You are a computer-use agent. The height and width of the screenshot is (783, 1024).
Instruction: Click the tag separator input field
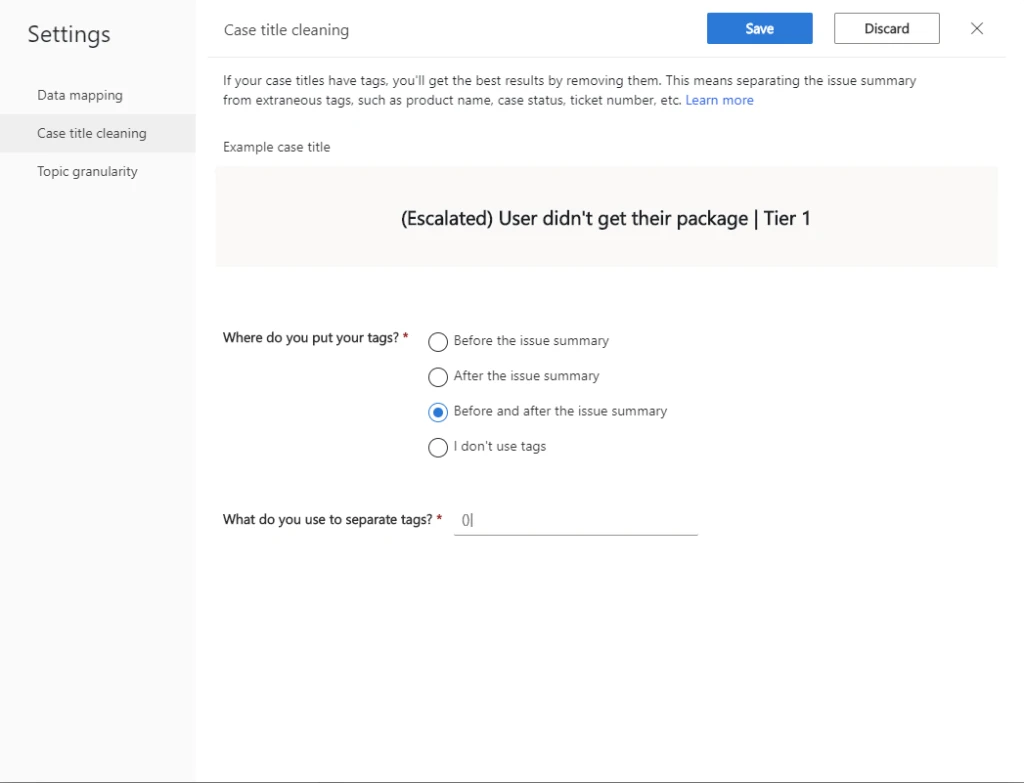pos(575,519)
